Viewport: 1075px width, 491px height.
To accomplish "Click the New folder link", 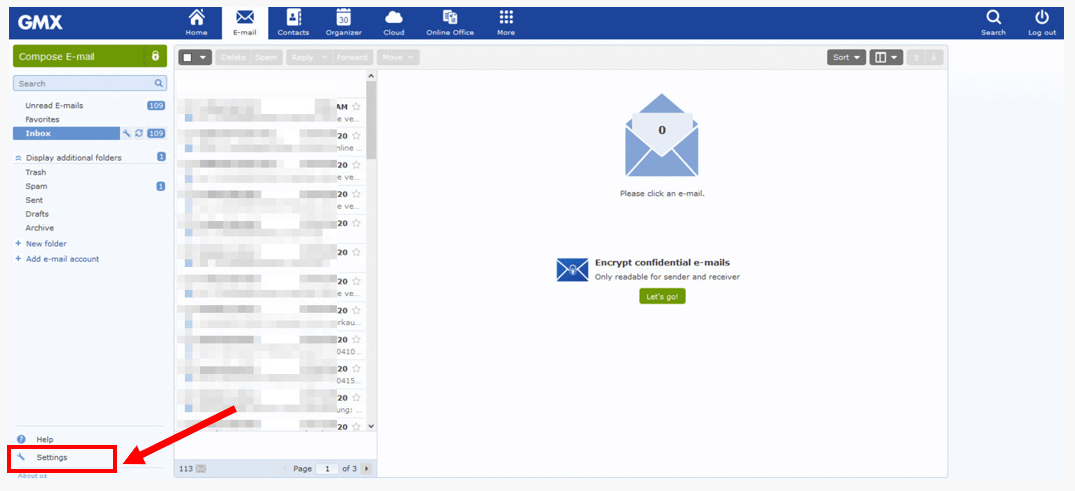I will click(x=46, y=243).
